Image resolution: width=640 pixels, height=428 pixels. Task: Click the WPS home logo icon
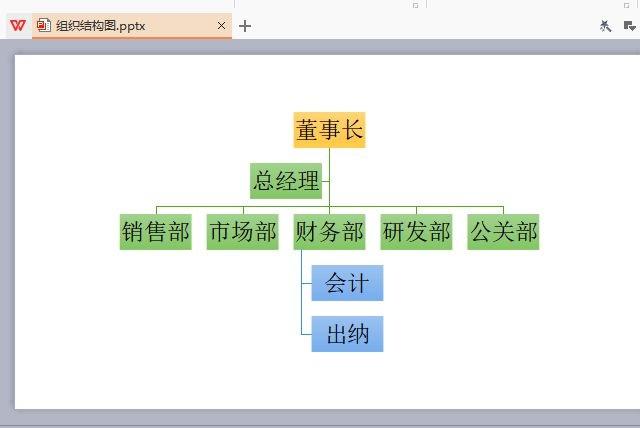tap(18, 26)
